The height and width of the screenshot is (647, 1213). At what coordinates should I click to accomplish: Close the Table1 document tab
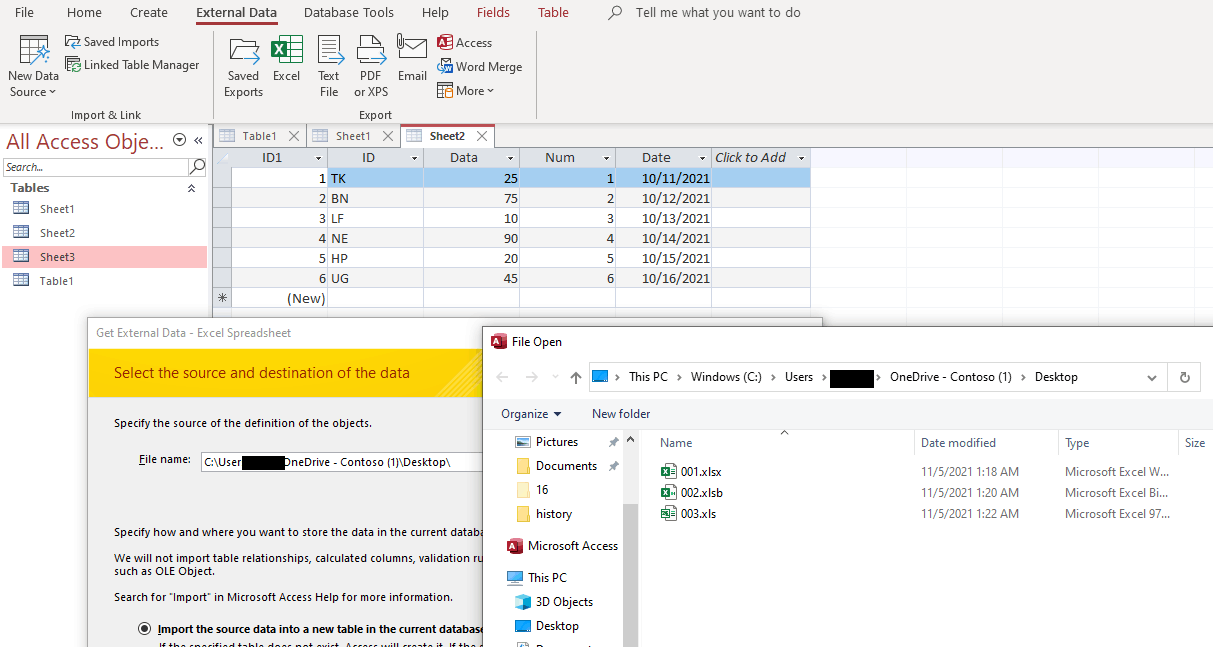tap(293, 136)
